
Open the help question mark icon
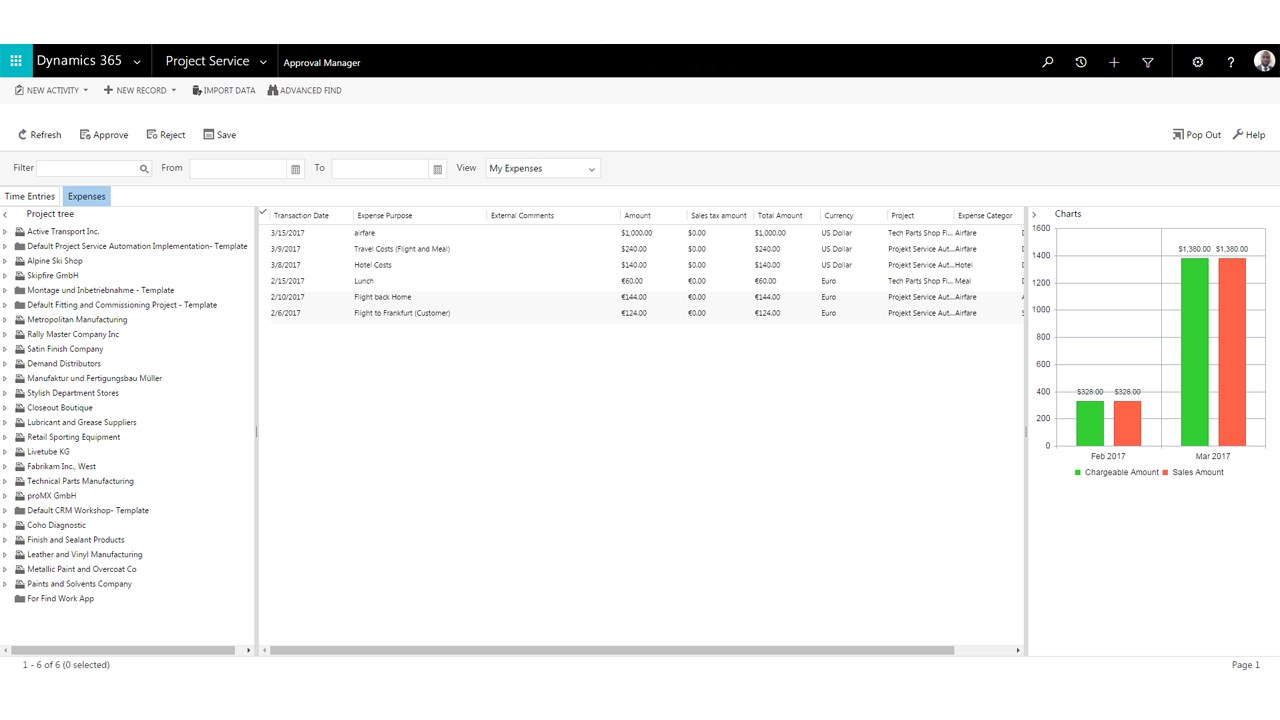[1231, 62]
